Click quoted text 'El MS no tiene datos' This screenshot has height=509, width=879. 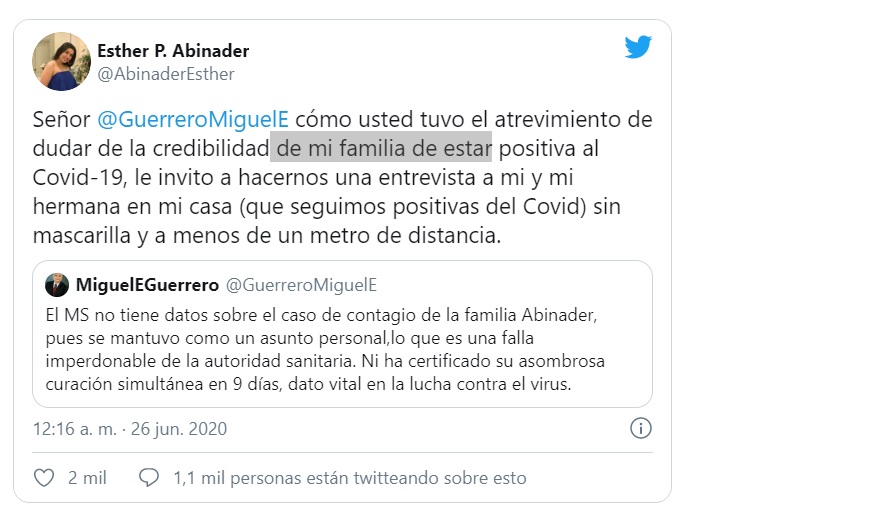click(124, 315)
